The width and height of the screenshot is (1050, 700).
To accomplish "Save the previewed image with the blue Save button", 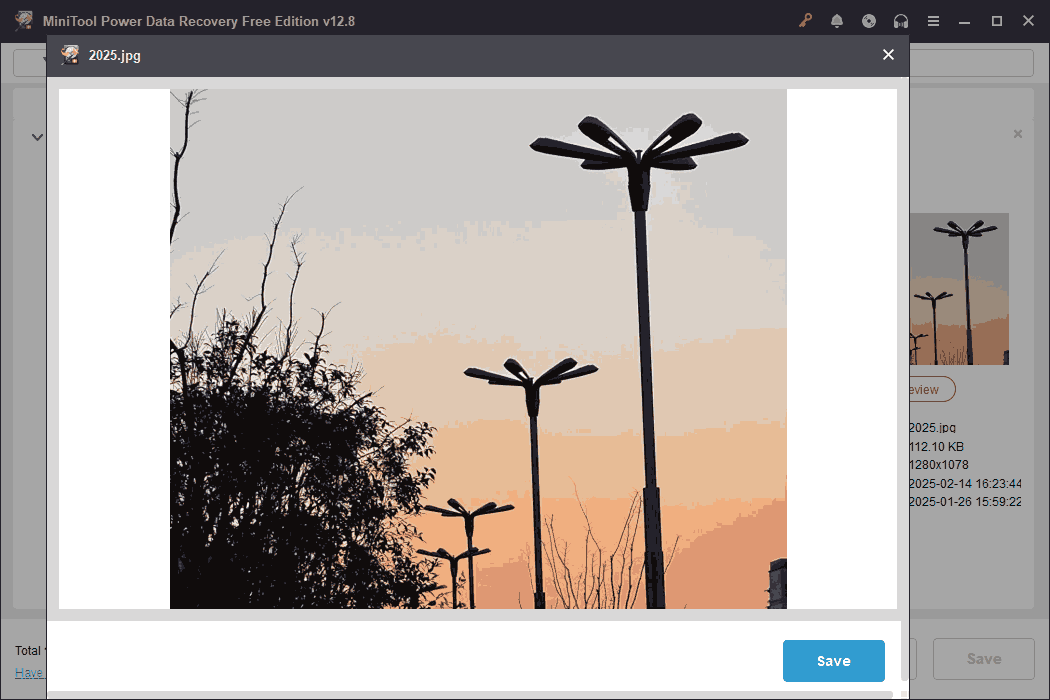I will pyautogui.click(x=833, y=660).
